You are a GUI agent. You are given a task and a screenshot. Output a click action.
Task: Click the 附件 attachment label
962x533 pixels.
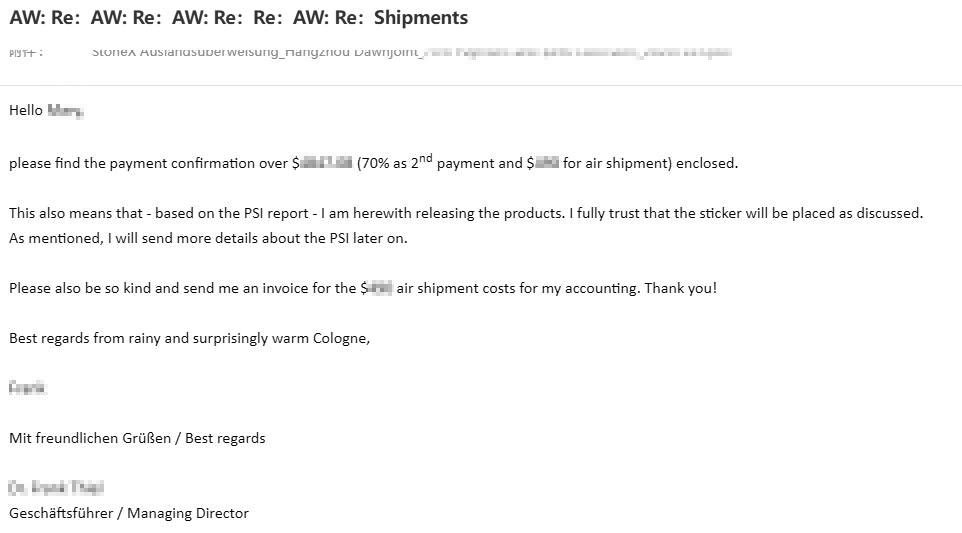tap(26, 53)
